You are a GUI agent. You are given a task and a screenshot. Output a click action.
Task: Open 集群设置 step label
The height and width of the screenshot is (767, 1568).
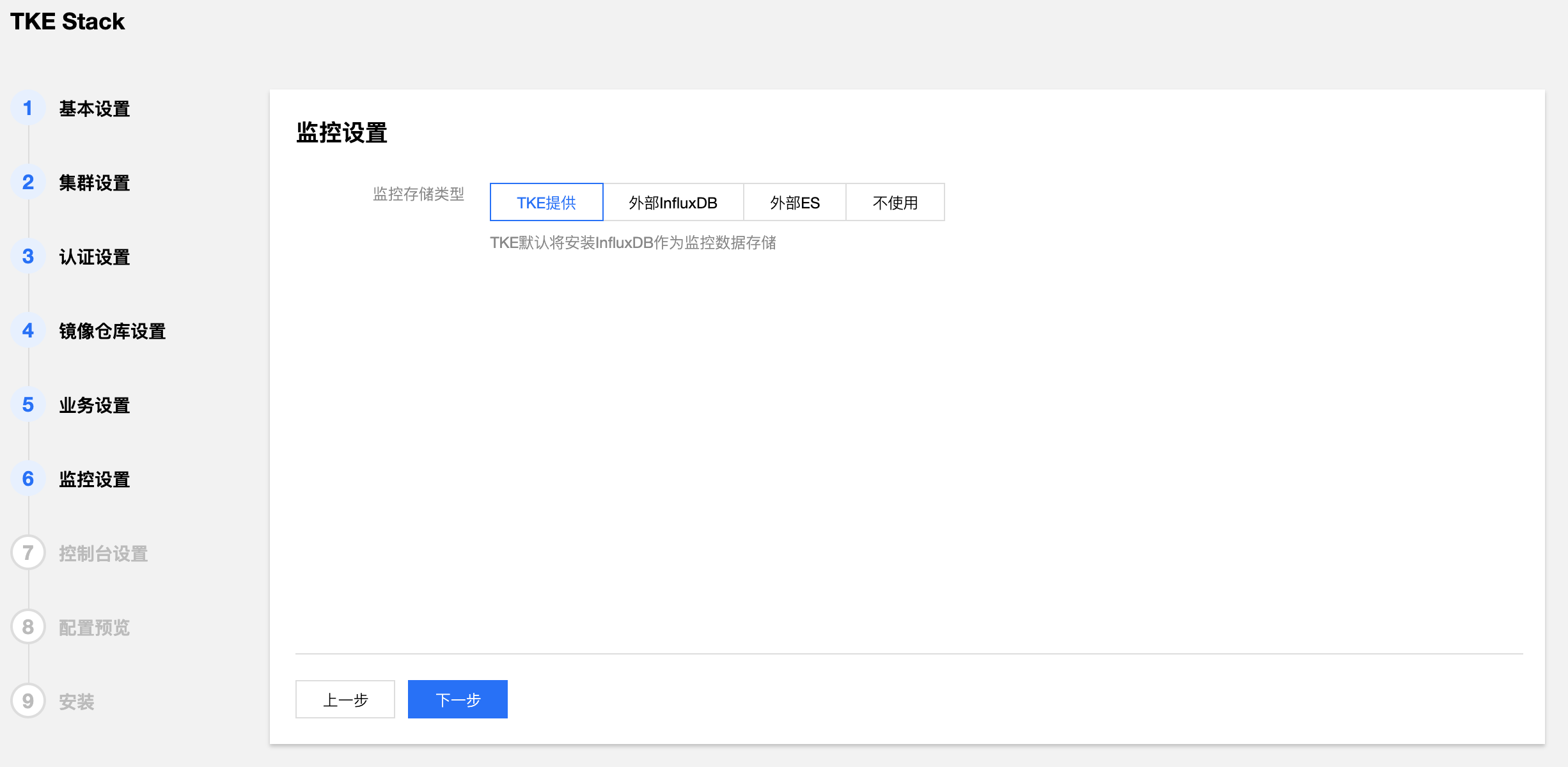pos(95,183)
